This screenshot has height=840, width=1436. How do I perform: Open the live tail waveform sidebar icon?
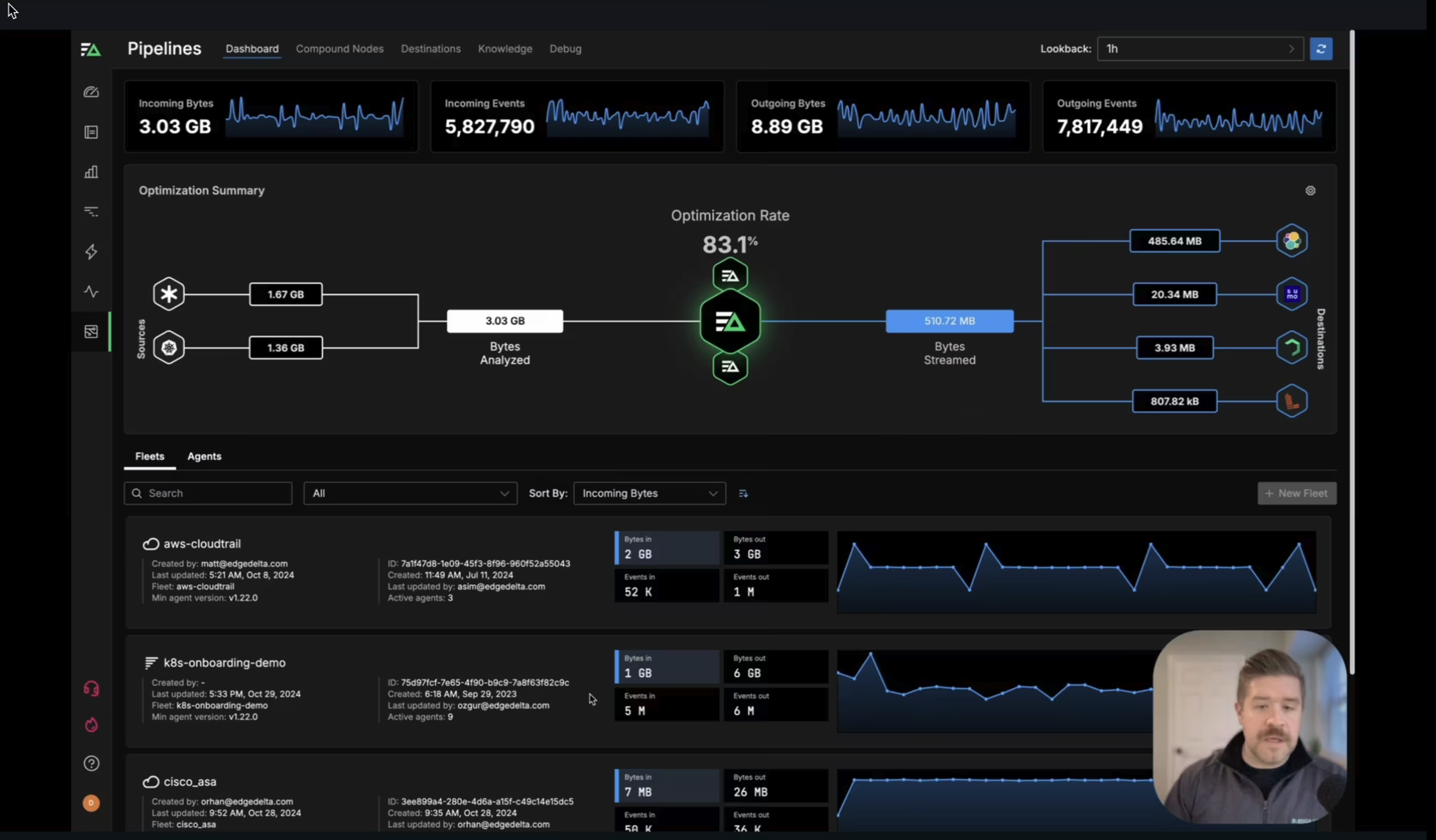[x=90, y=292]
